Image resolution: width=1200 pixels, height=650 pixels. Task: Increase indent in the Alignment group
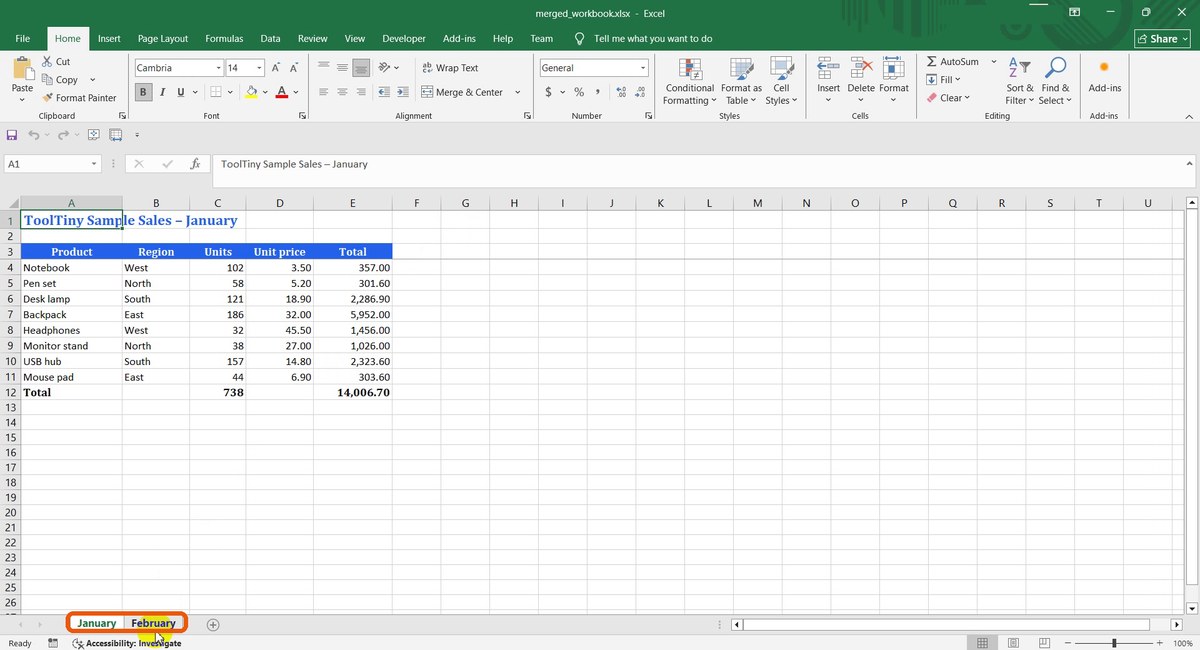[402, 92]
